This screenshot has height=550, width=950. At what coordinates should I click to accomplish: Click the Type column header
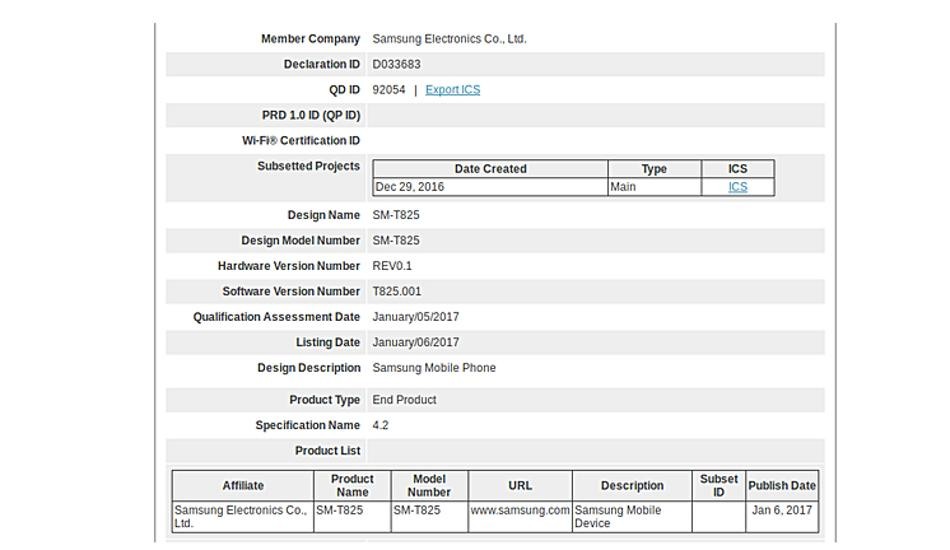pos(654,169)
